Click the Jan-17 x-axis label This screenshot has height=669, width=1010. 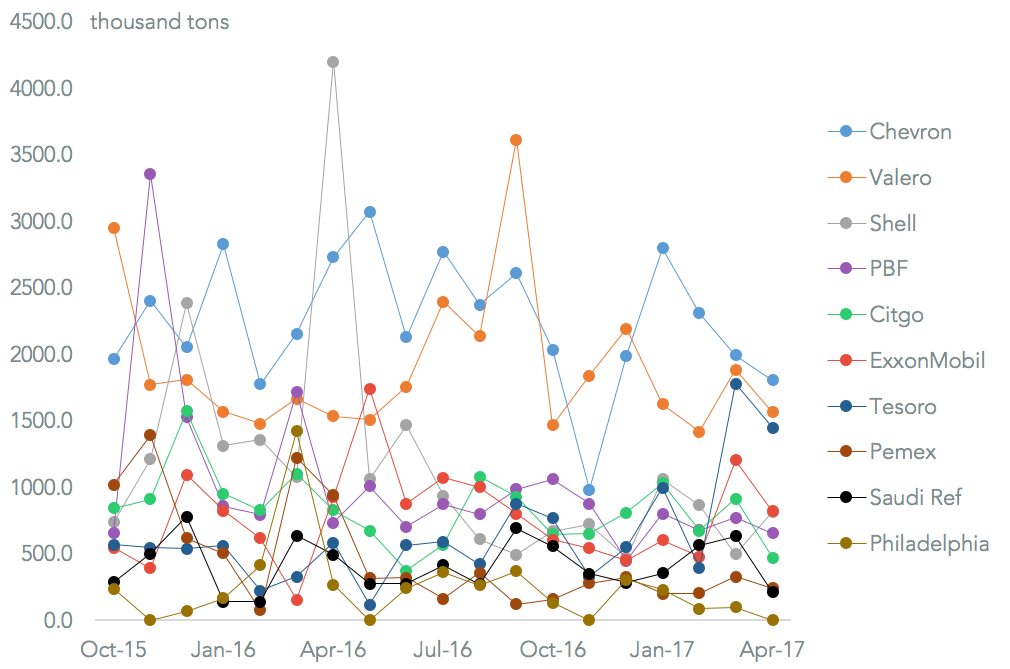click(663, 649)
